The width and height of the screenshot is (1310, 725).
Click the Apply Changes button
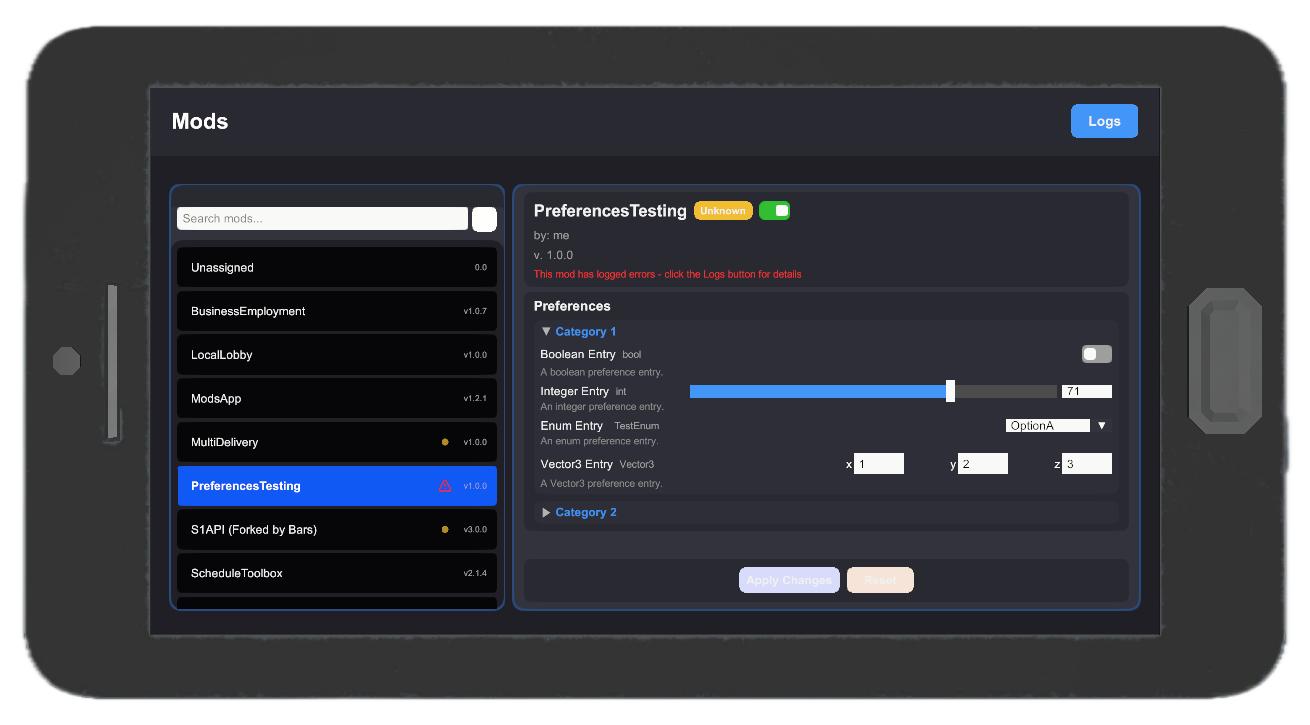[789, 580]
